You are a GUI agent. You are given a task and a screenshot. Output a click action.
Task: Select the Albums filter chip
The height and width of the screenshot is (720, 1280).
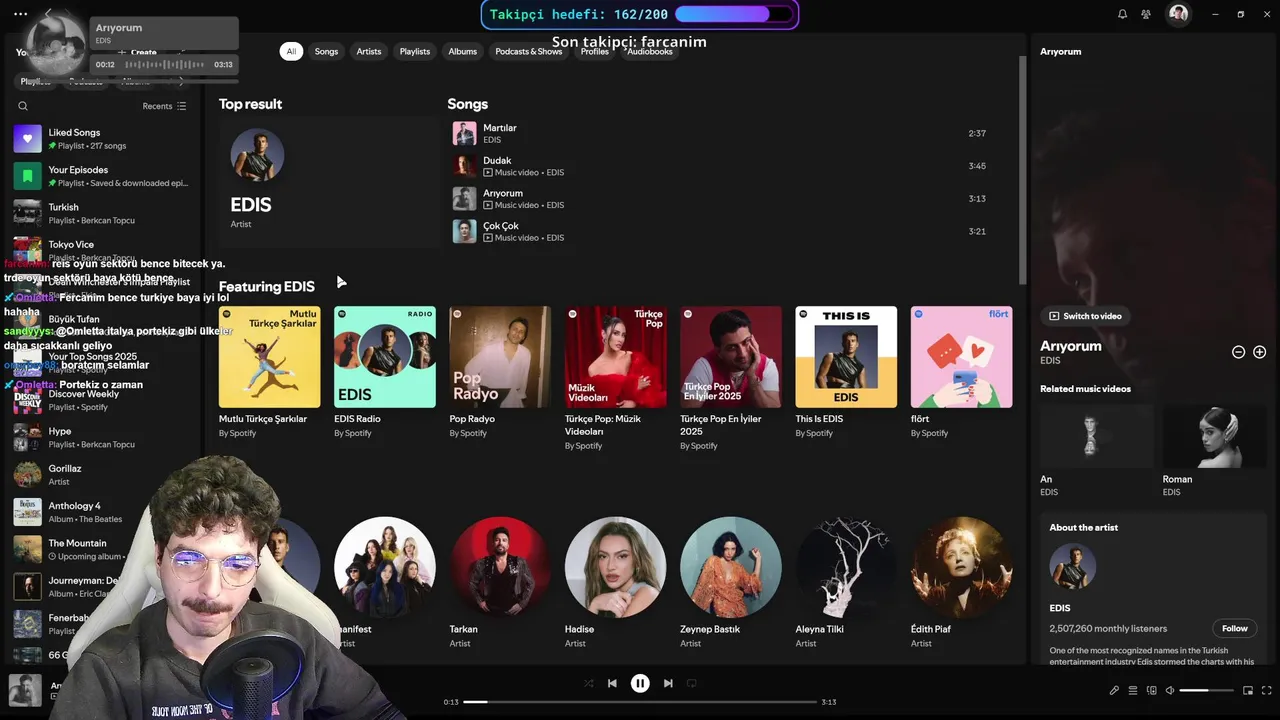tap(462, 51)
